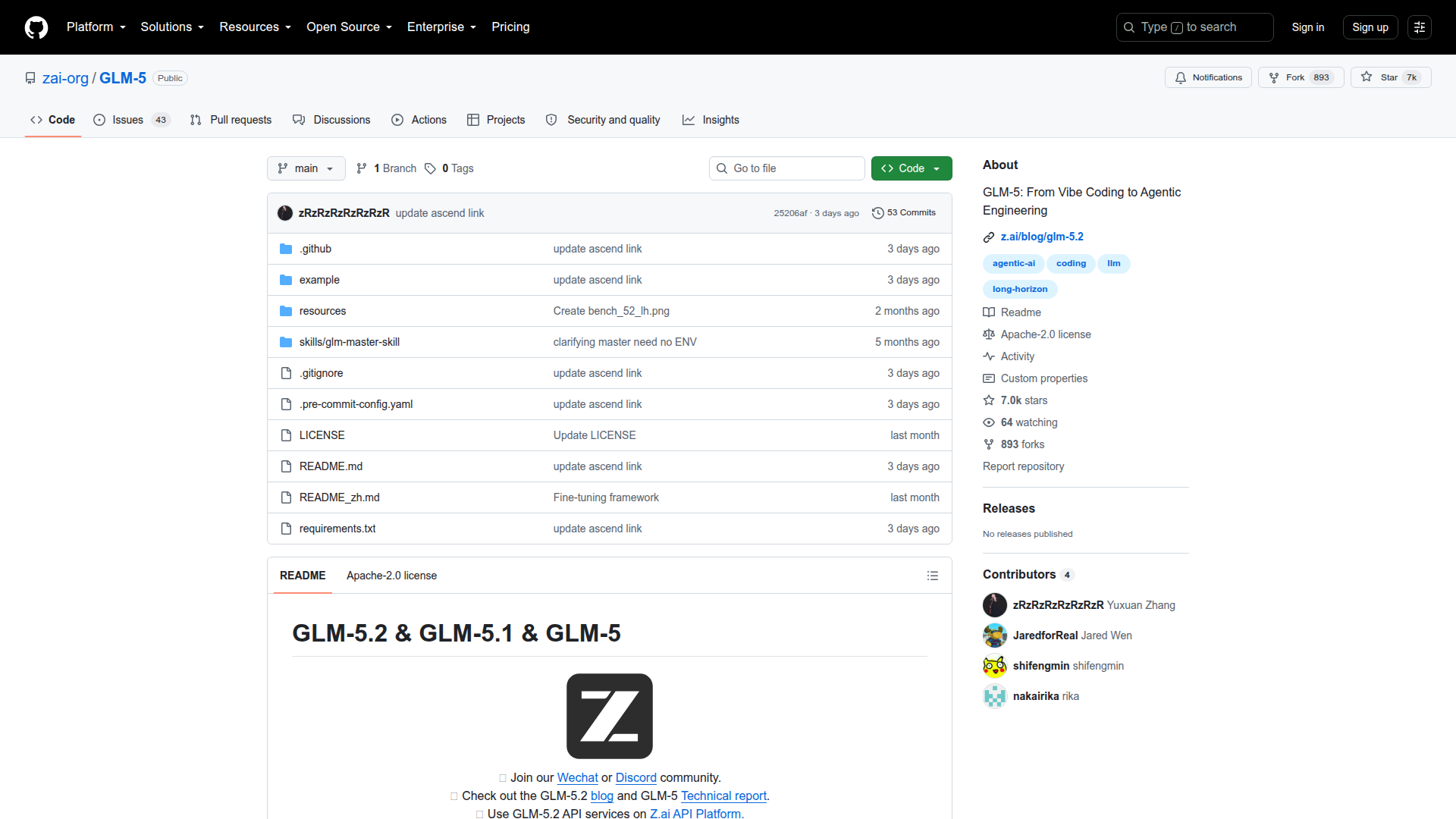The image size is (1456, 819).
Task: Open the requirements.txt file icon
Action: (x=286, y=529)
